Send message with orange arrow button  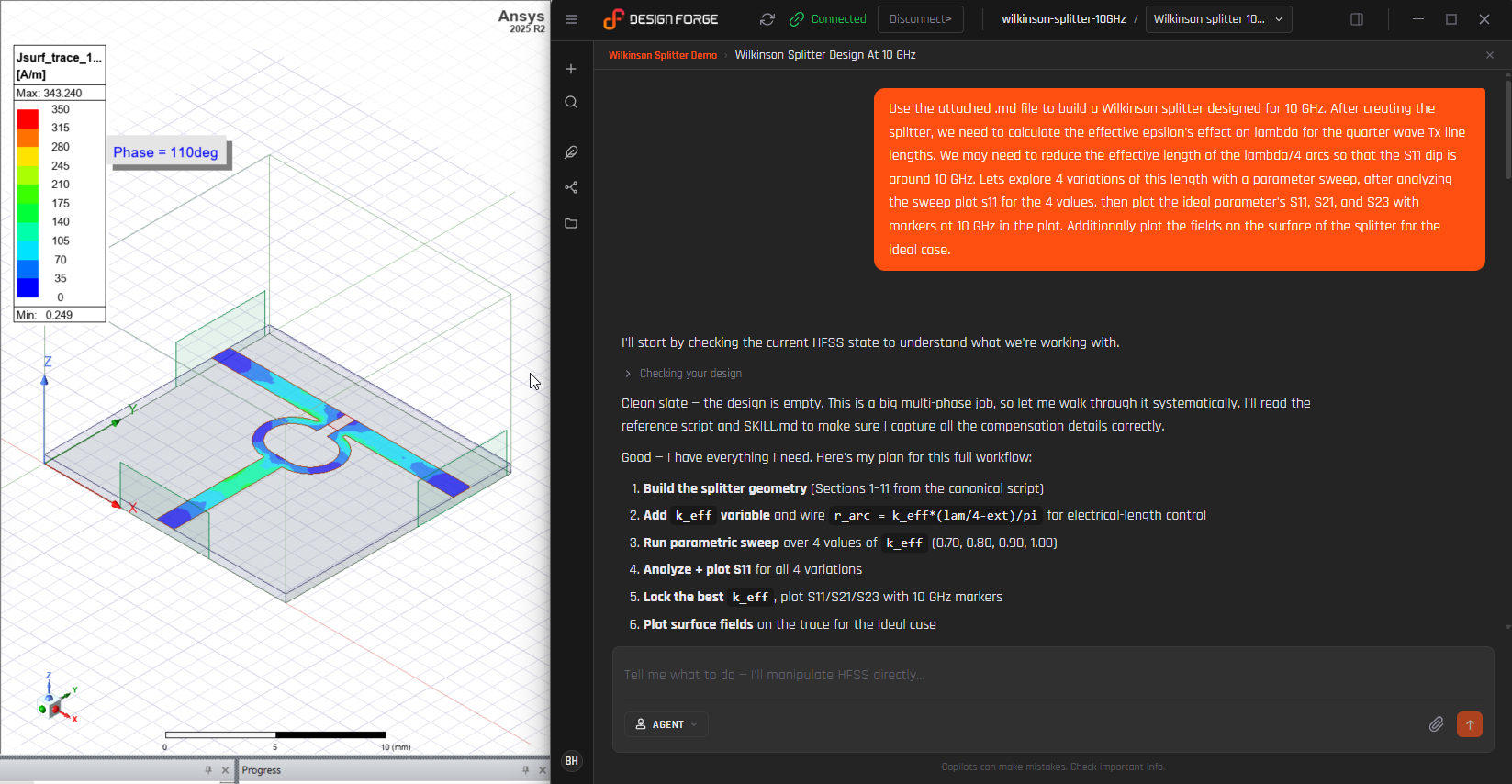[x=1470, y=724]
